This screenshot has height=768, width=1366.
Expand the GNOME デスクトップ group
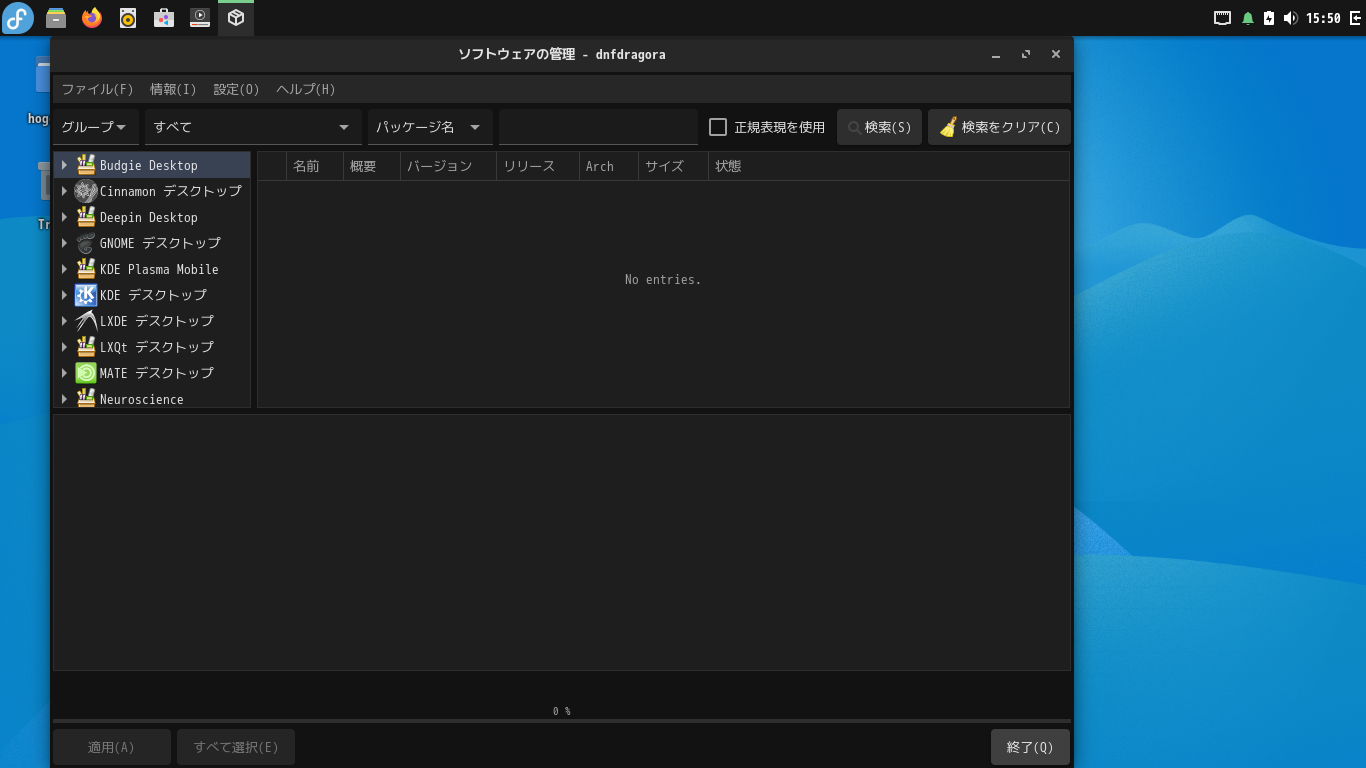pyautogui.click(x=64, y=243)
